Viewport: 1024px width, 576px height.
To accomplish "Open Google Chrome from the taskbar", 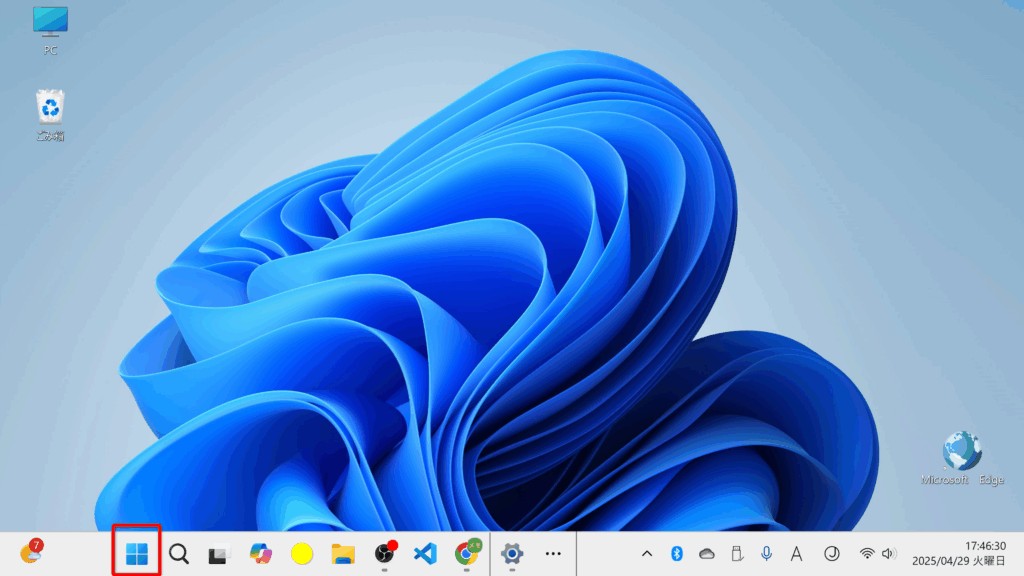I will pyautogui.click(x=468, y=552).
